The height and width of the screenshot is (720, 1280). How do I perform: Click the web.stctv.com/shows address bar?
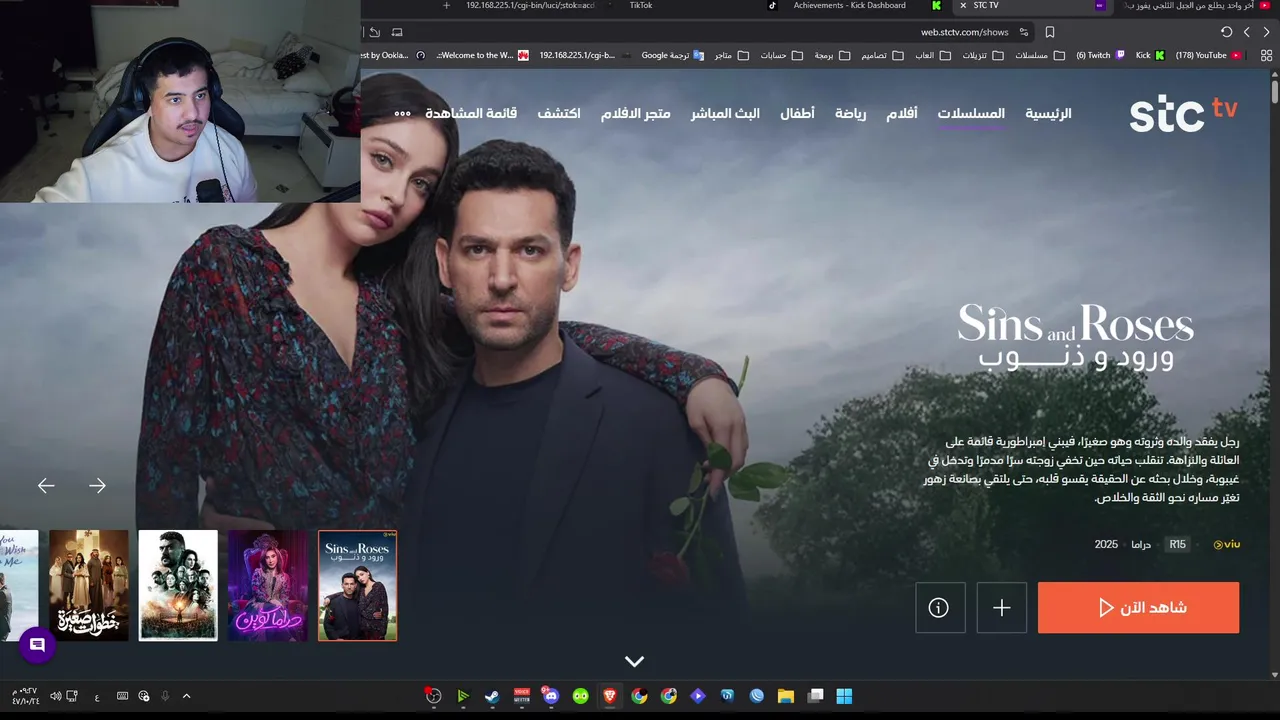point(965,32)
